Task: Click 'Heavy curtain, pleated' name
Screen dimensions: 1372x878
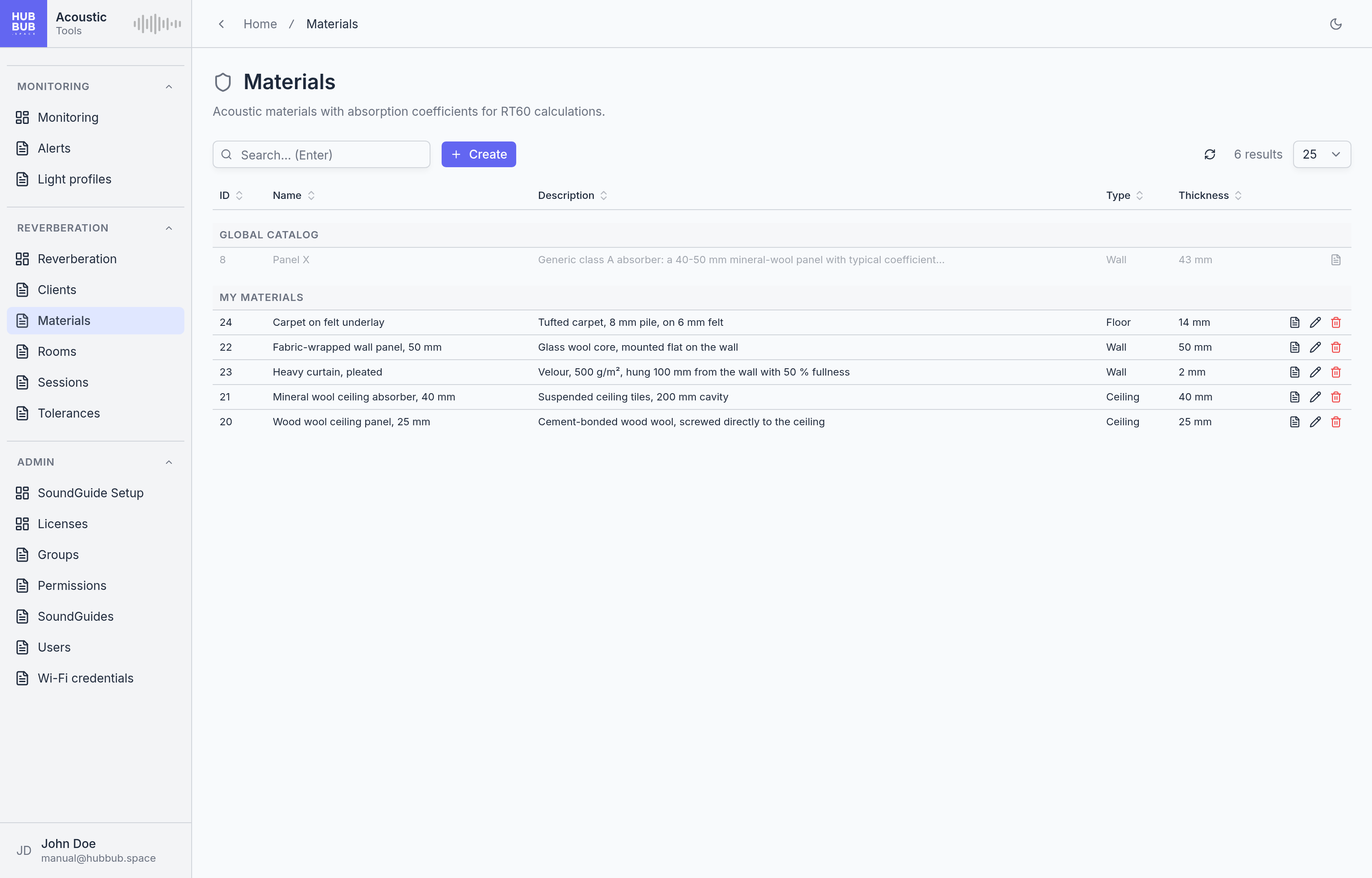Action: tap(327, 372)
